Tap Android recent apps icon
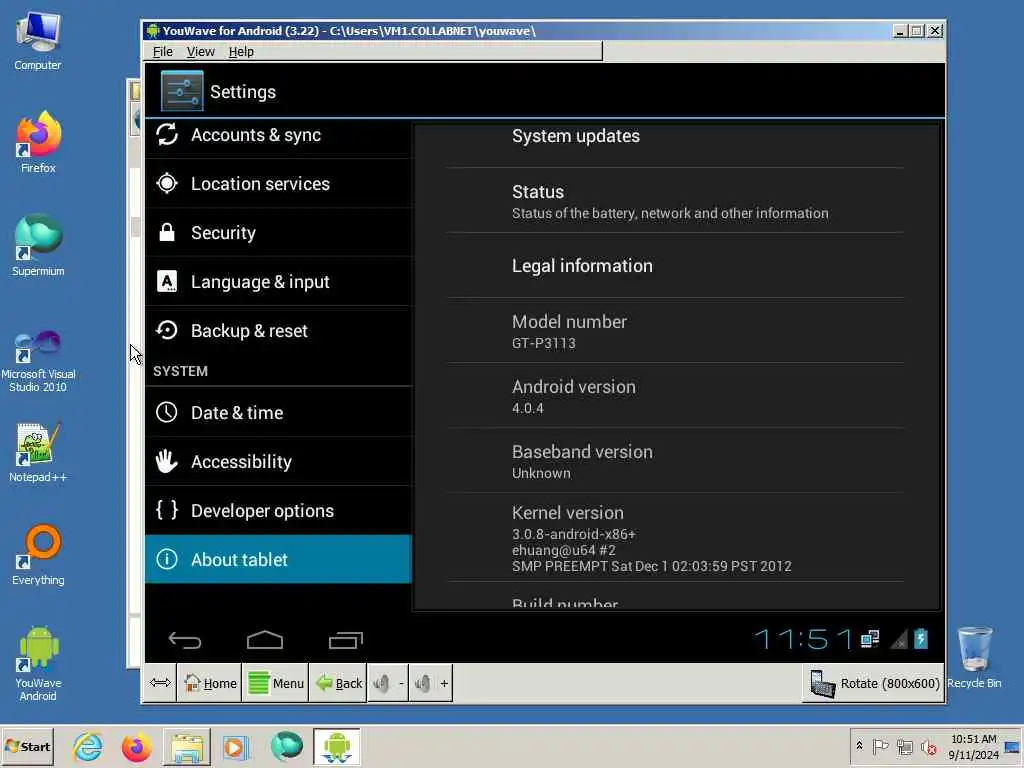 (x=345, y=640)
